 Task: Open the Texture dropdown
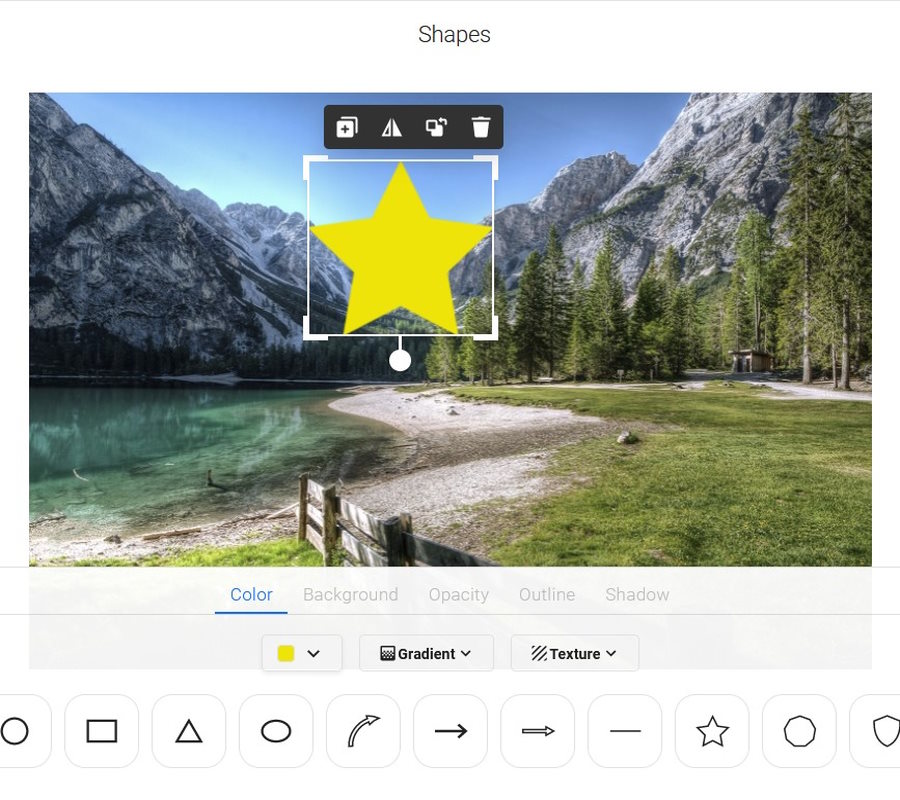pyautogui.click(x=574, y=653)
